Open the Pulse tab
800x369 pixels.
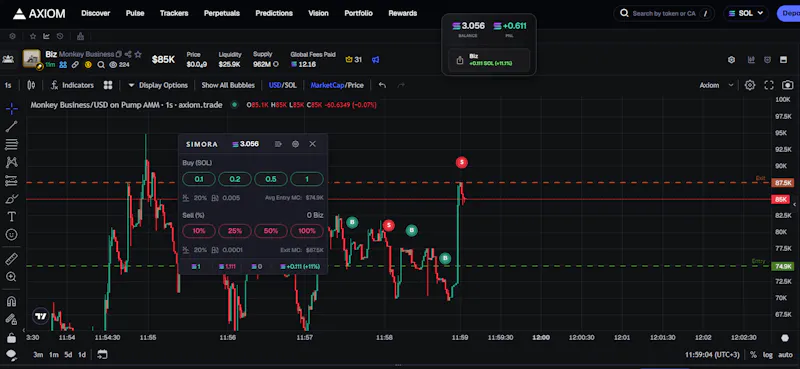tap(135, 13)
